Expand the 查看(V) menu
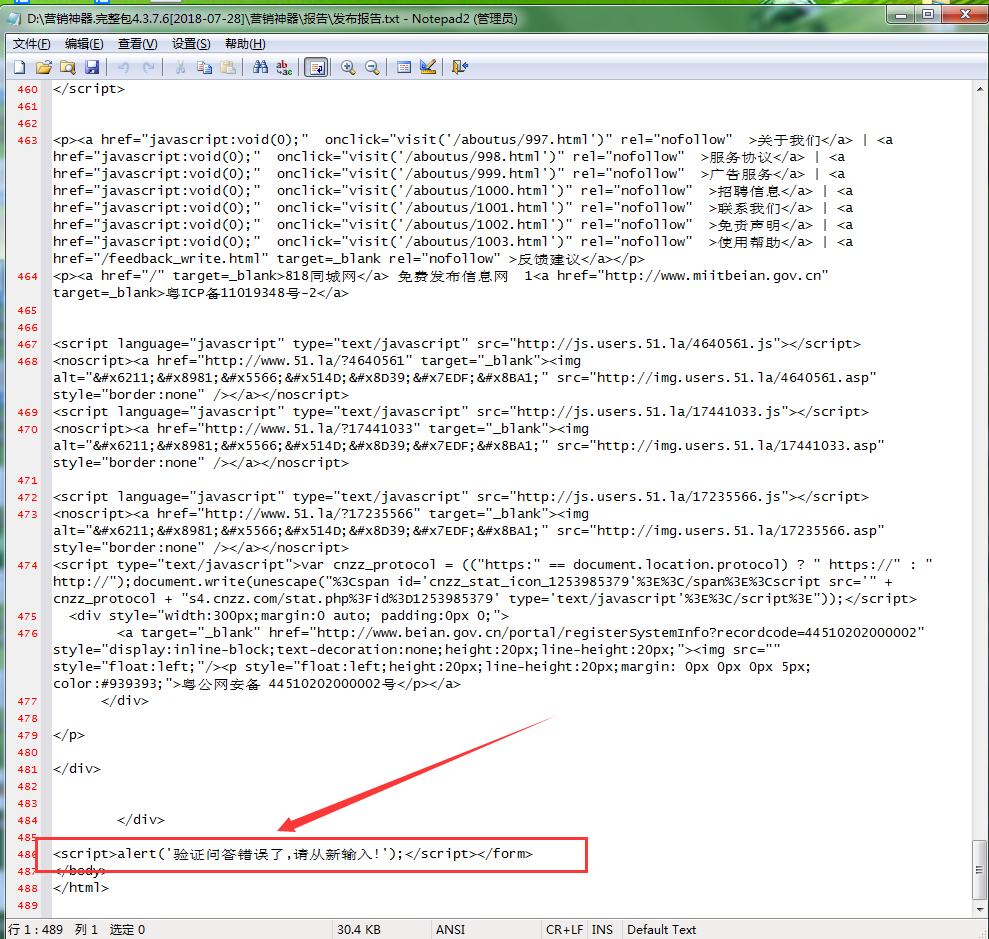This screenshot has width=989, height=939. pyautogui.click(x=137, y=44)
